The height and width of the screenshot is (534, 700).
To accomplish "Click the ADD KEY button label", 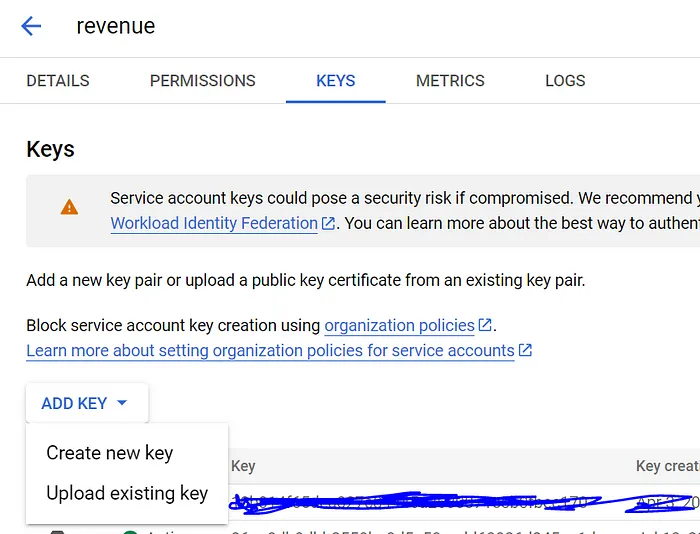I will pos(74,404).
